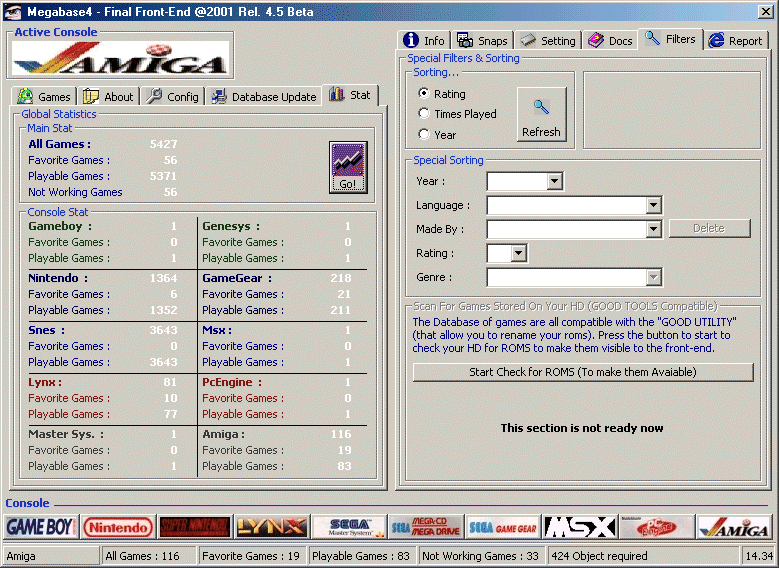Click the Refresh magnifier button

[542, 114]
